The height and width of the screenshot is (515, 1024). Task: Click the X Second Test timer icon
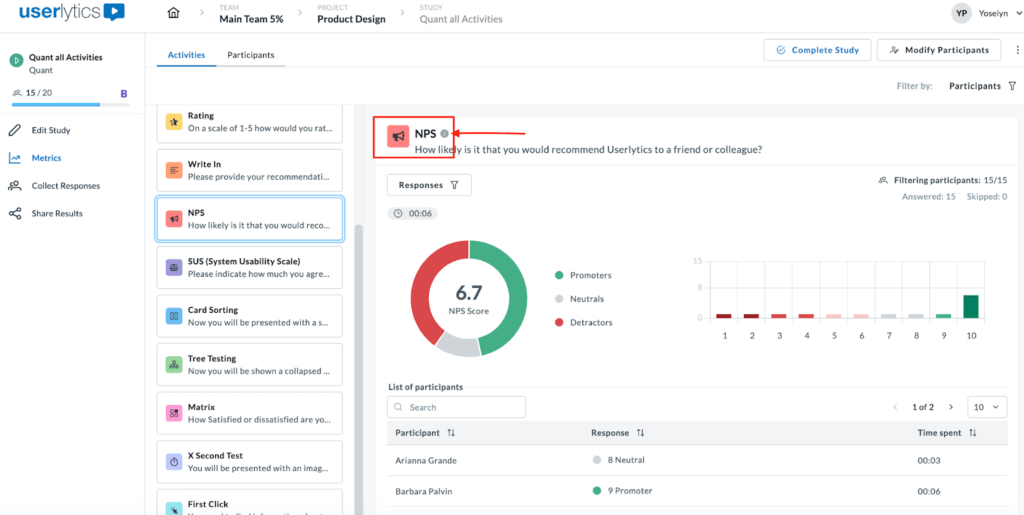pyautogui.click(x=174, y=461)
